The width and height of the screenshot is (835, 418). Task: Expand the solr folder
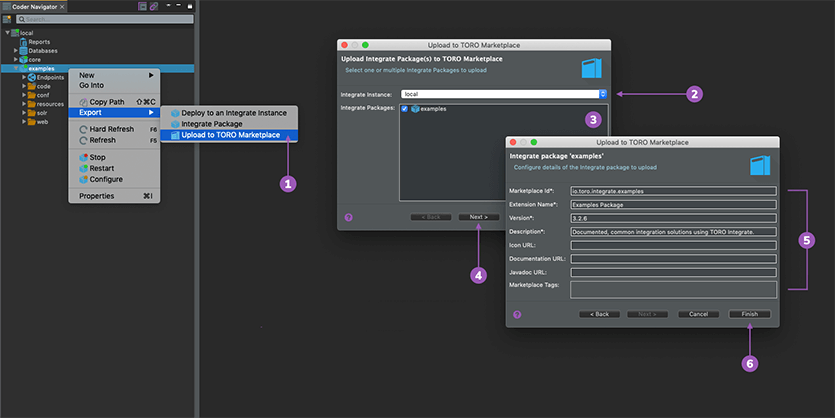coord(24,112)
